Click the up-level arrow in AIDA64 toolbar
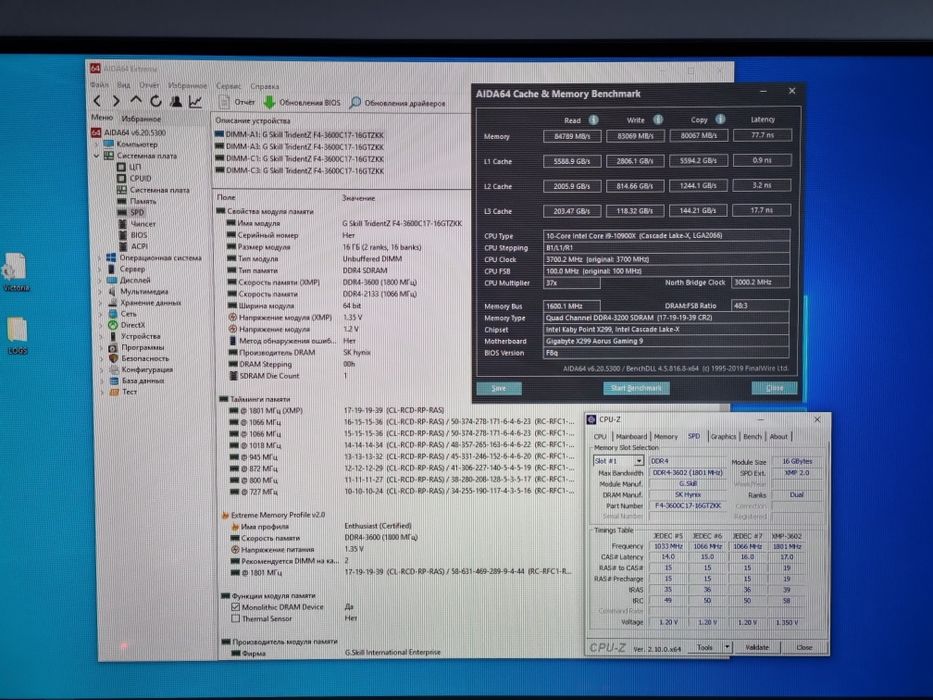933x700 pixels. click(x=136, y=101)
